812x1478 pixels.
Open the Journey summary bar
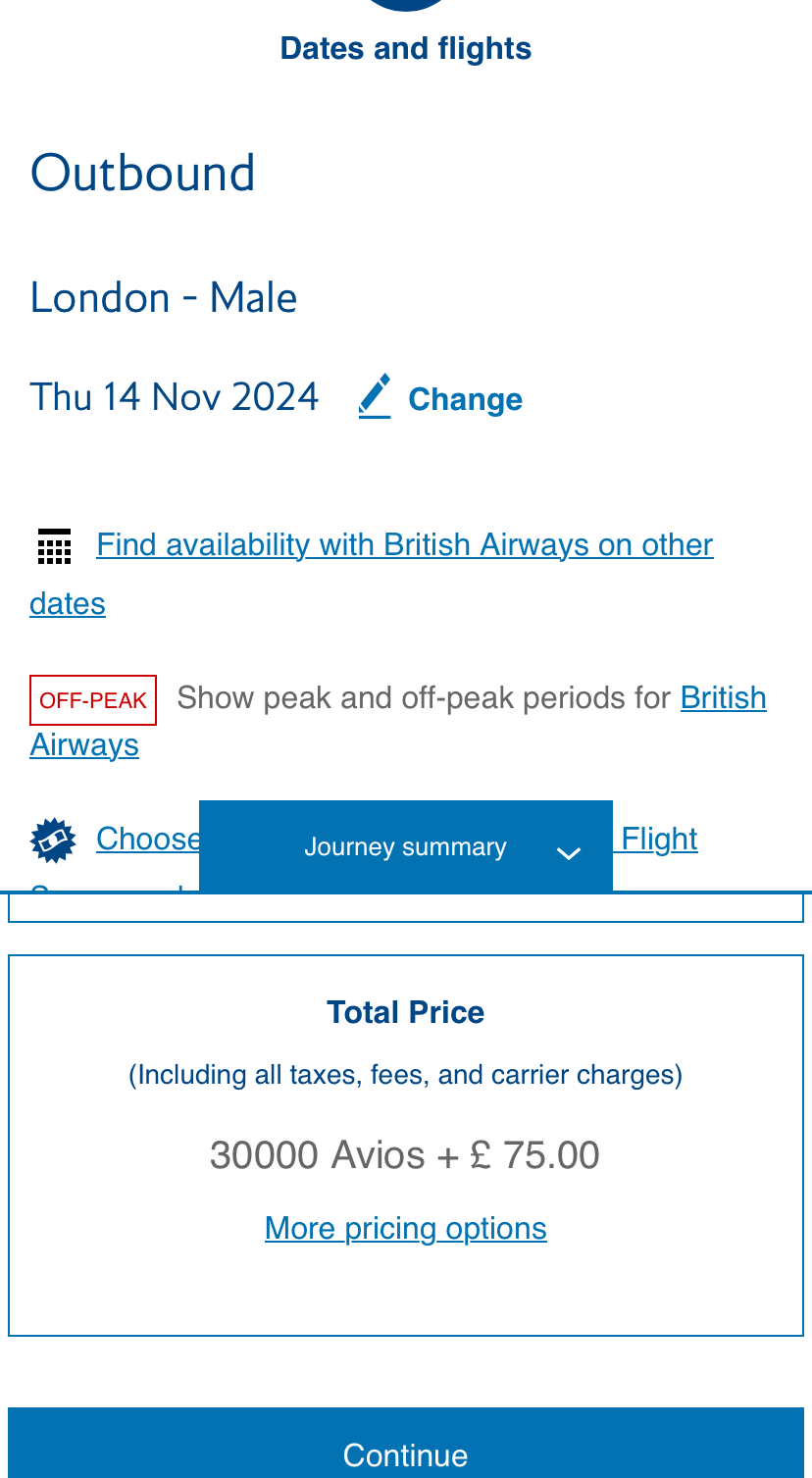coord(405,846)
